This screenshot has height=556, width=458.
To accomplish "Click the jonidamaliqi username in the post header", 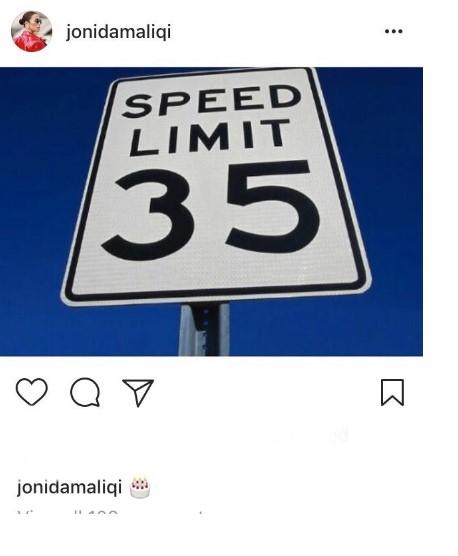I will (119, 32).
